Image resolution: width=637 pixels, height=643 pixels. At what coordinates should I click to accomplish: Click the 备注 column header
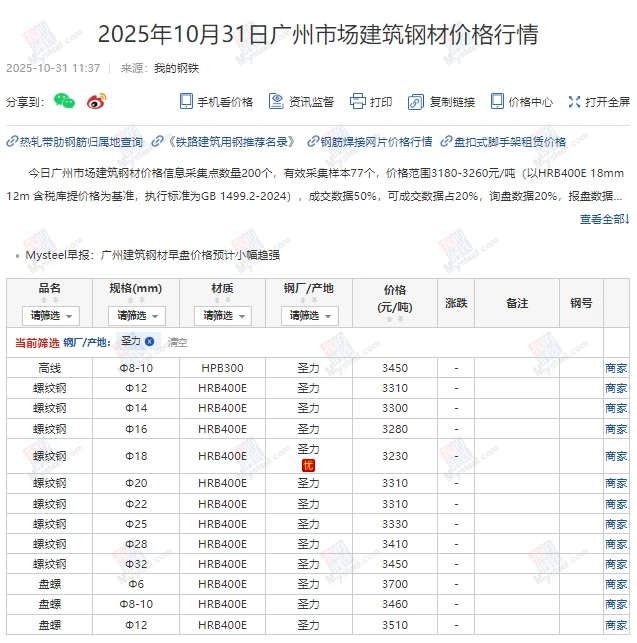(x=517, y=303)
